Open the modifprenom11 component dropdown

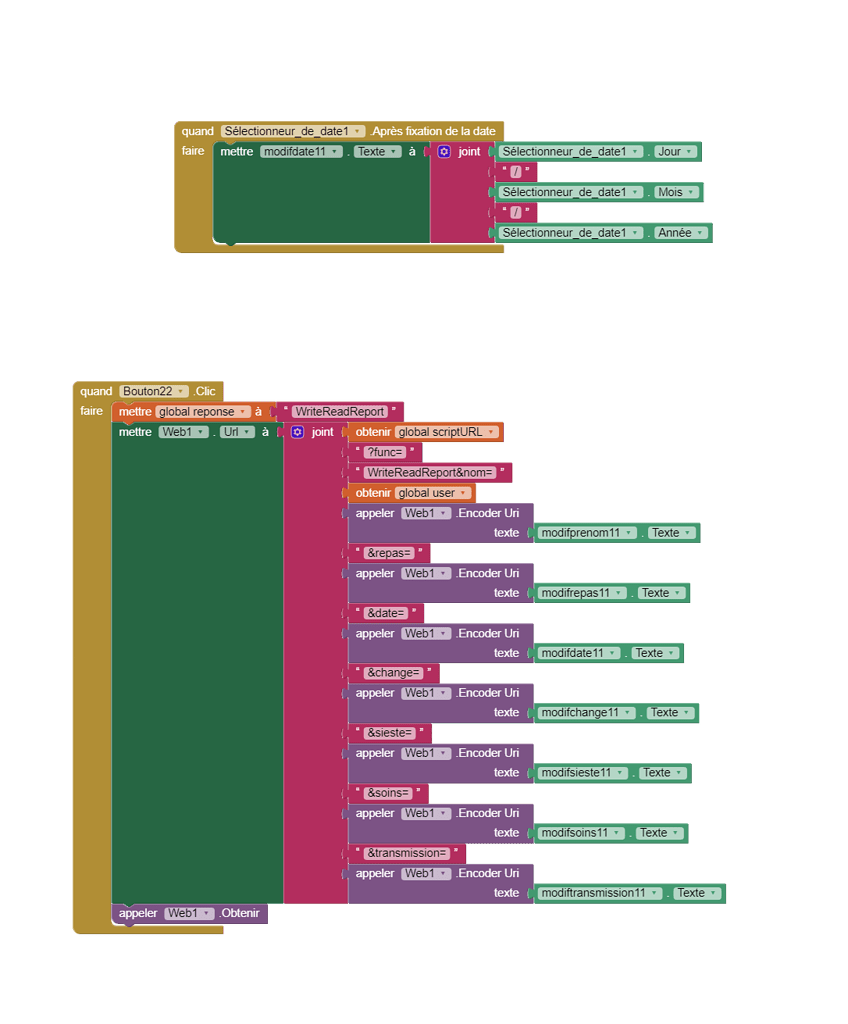tap(587, 533)
